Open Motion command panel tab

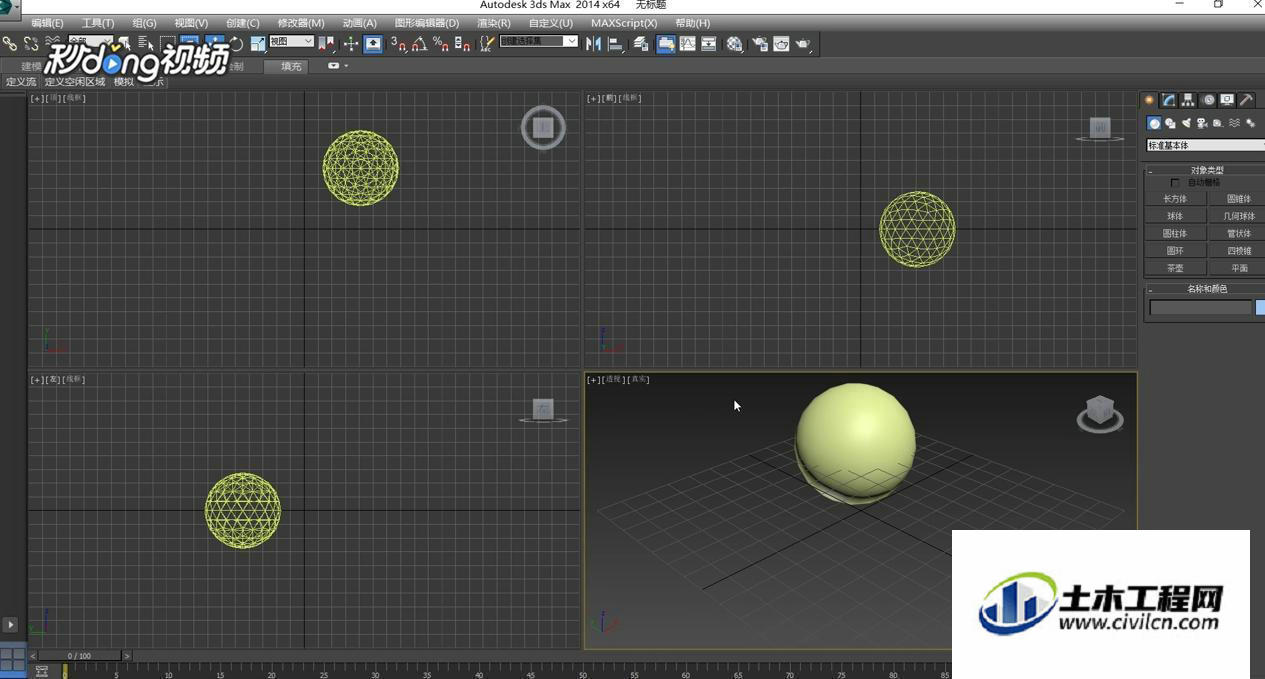point(1208,100)
